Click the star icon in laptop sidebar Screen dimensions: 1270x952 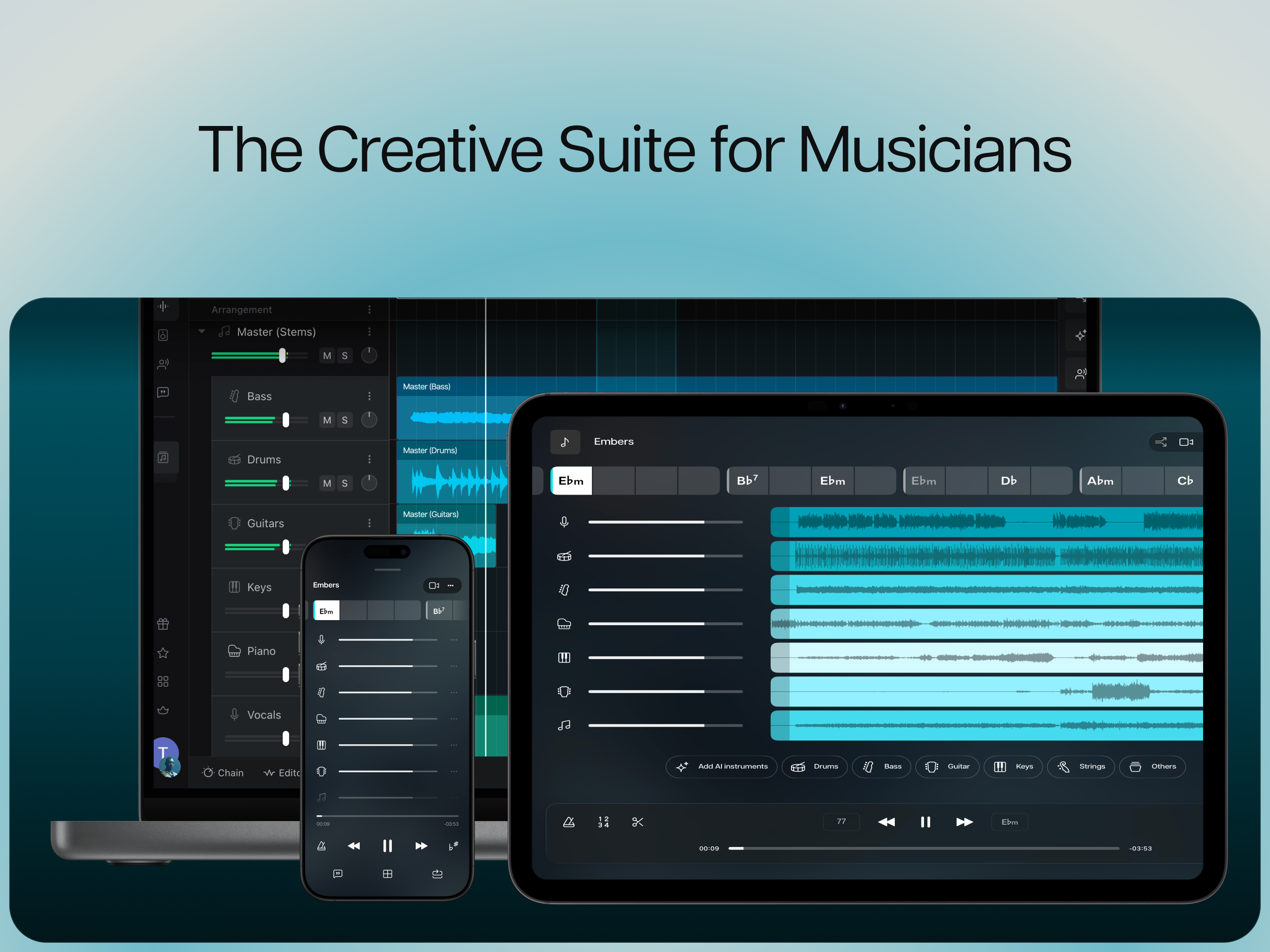[163, 653]
